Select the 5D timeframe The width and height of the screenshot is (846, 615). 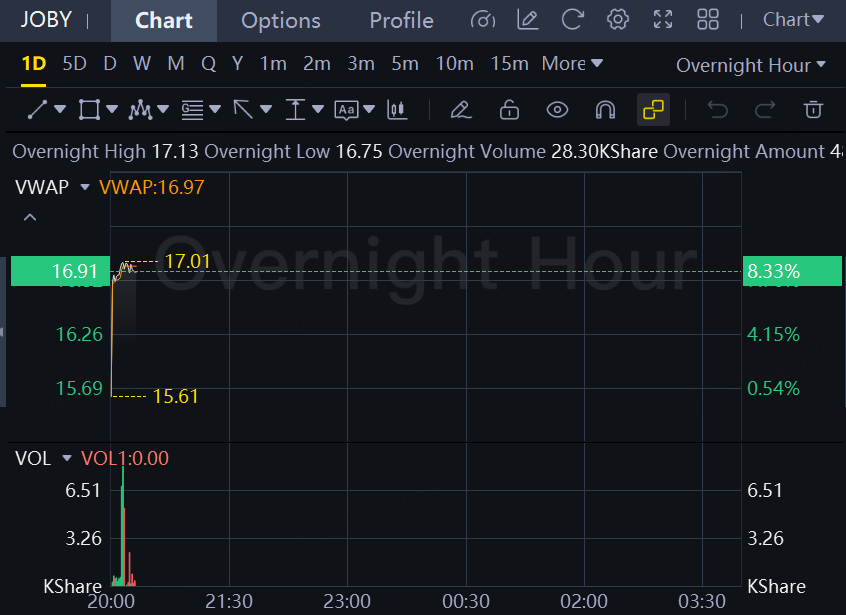point(74,64)
